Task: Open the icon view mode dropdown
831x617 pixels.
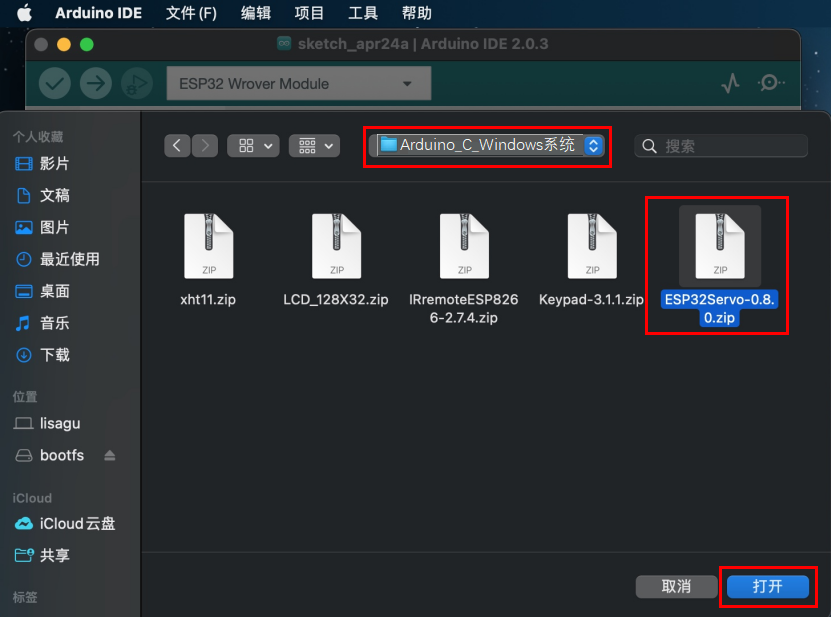Action: point(253,146)
